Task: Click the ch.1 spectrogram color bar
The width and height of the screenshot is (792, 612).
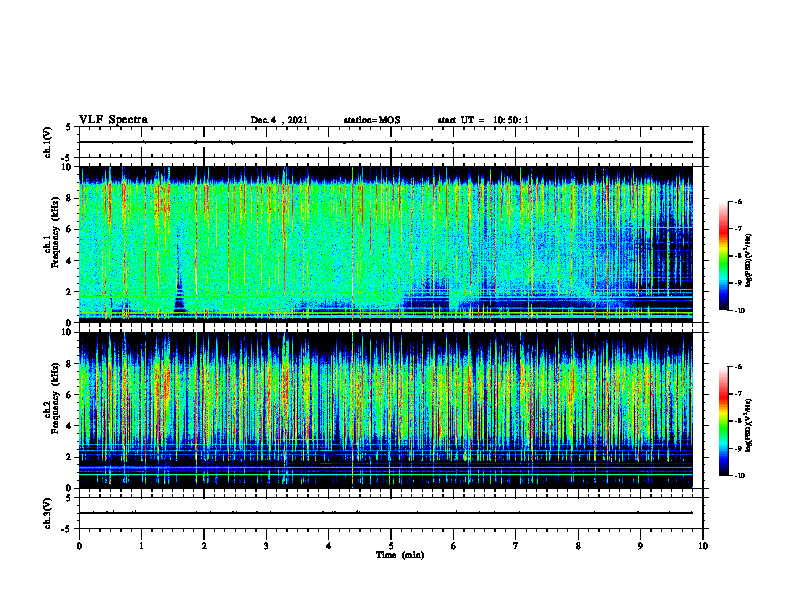Action: [x=723, y=256]
